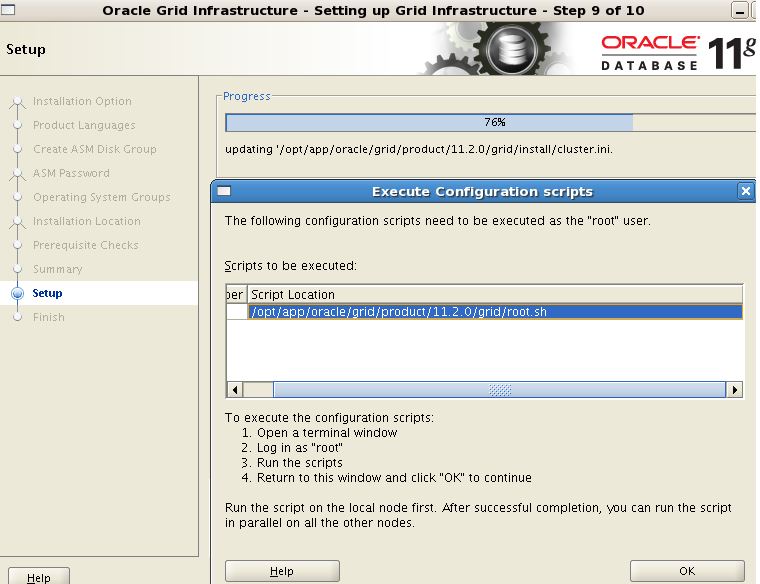The height and width of the screenshot is (584, 760).
Task: Open Execute Configuration scripts dialog menu icon
Action: click(x=223, y=191)
